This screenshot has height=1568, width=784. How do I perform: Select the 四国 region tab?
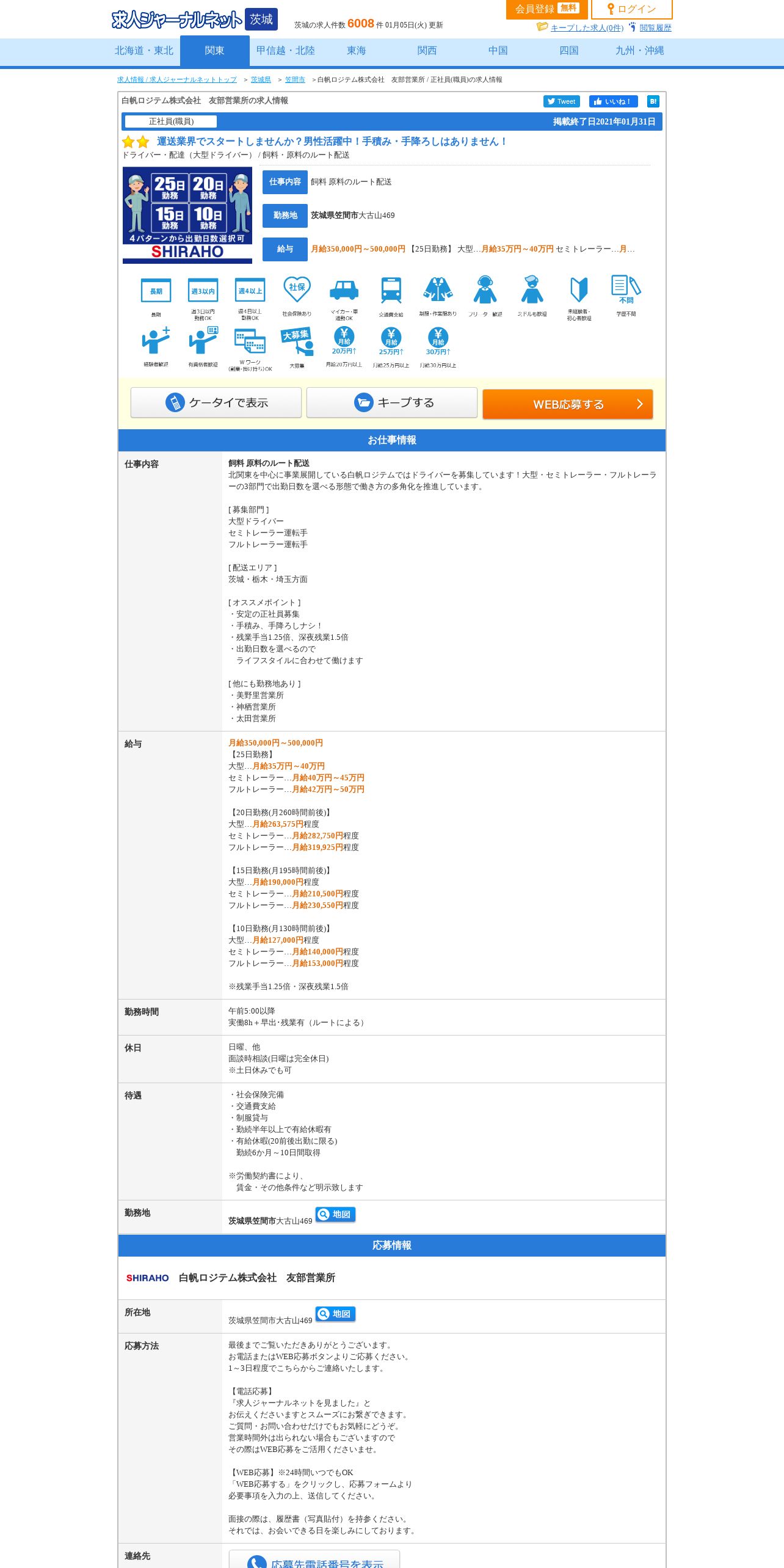point(569,51)
